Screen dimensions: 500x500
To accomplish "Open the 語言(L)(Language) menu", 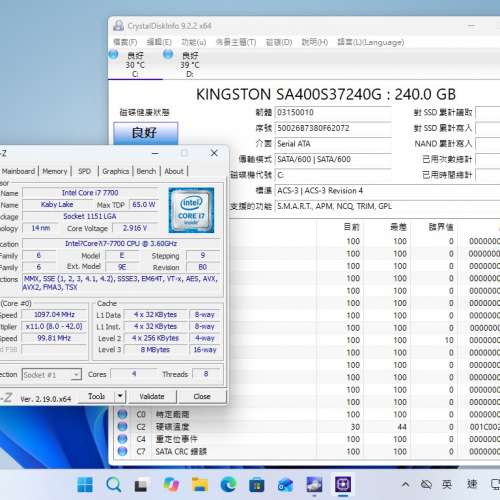I will pos(371,42).
